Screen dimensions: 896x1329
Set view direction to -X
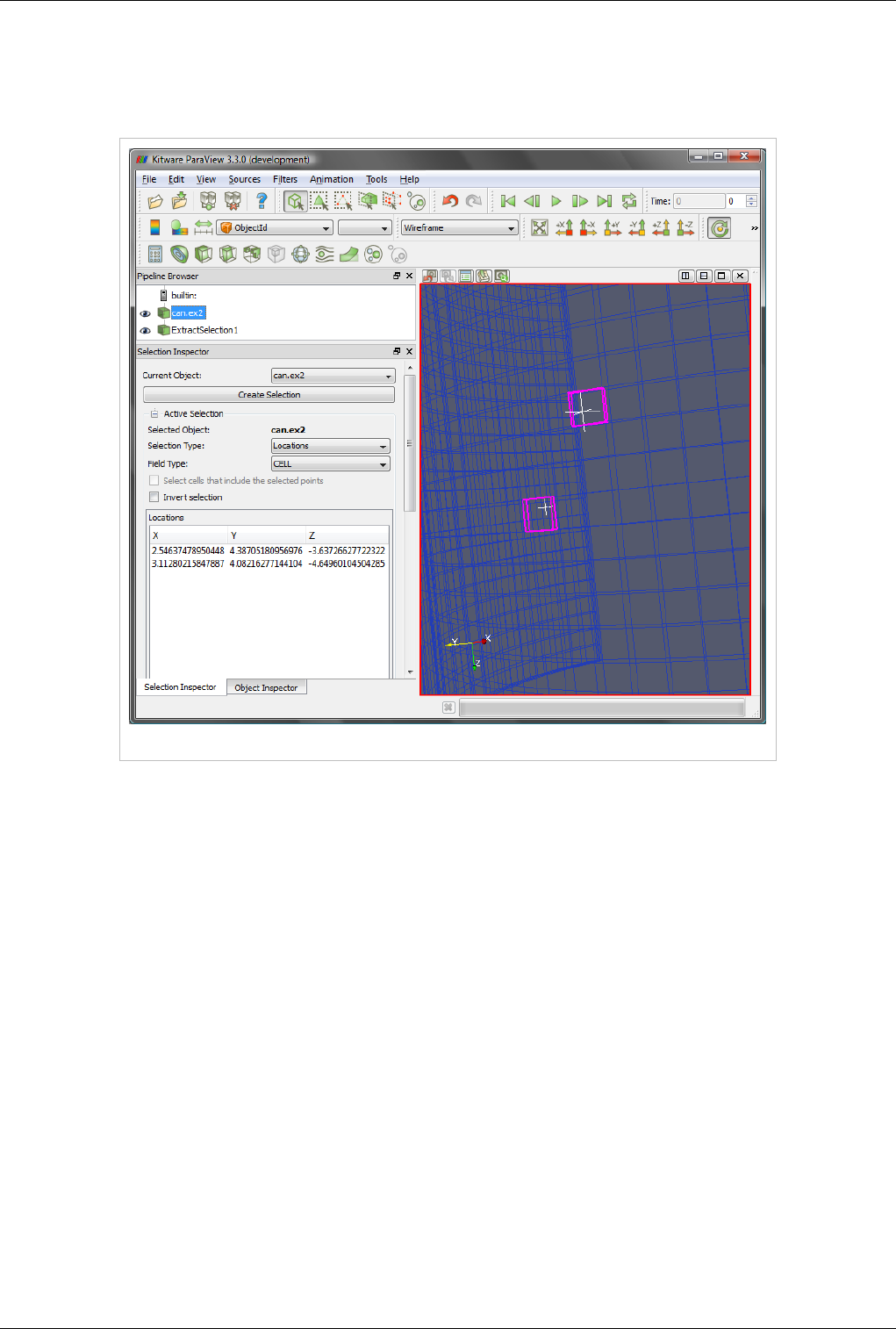coord(588,227)
